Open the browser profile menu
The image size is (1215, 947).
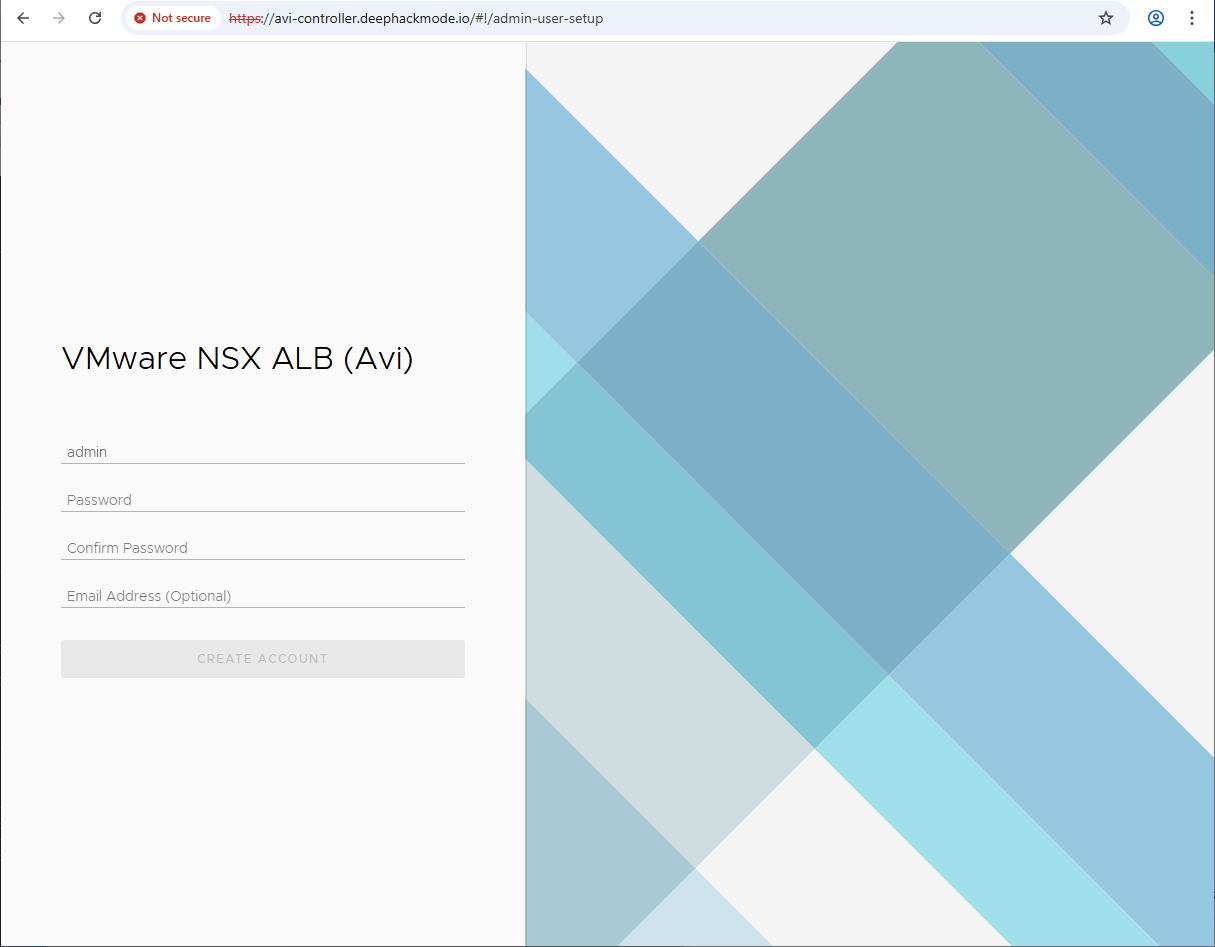pos(1156,18)
